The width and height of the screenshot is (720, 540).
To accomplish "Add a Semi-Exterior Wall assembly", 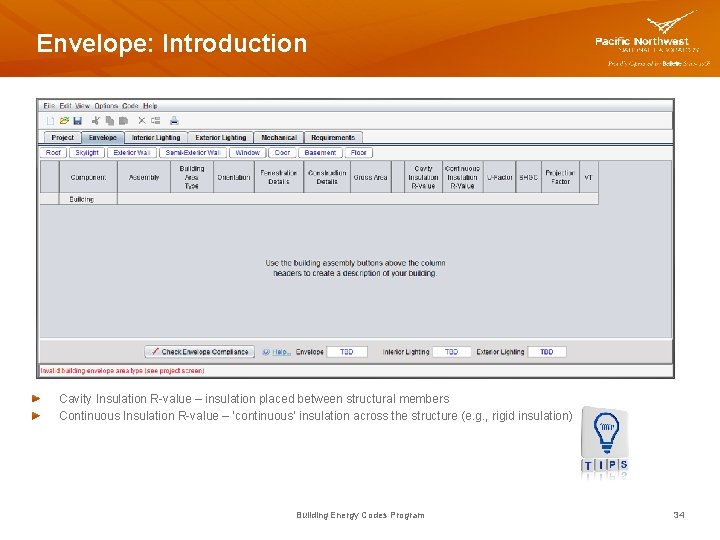I will 193,152.
